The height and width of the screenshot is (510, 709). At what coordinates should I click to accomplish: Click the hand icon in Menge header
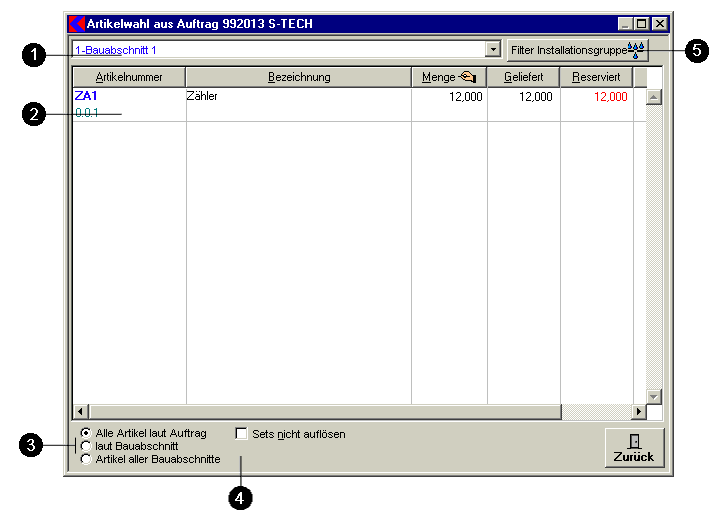[467, 77]
